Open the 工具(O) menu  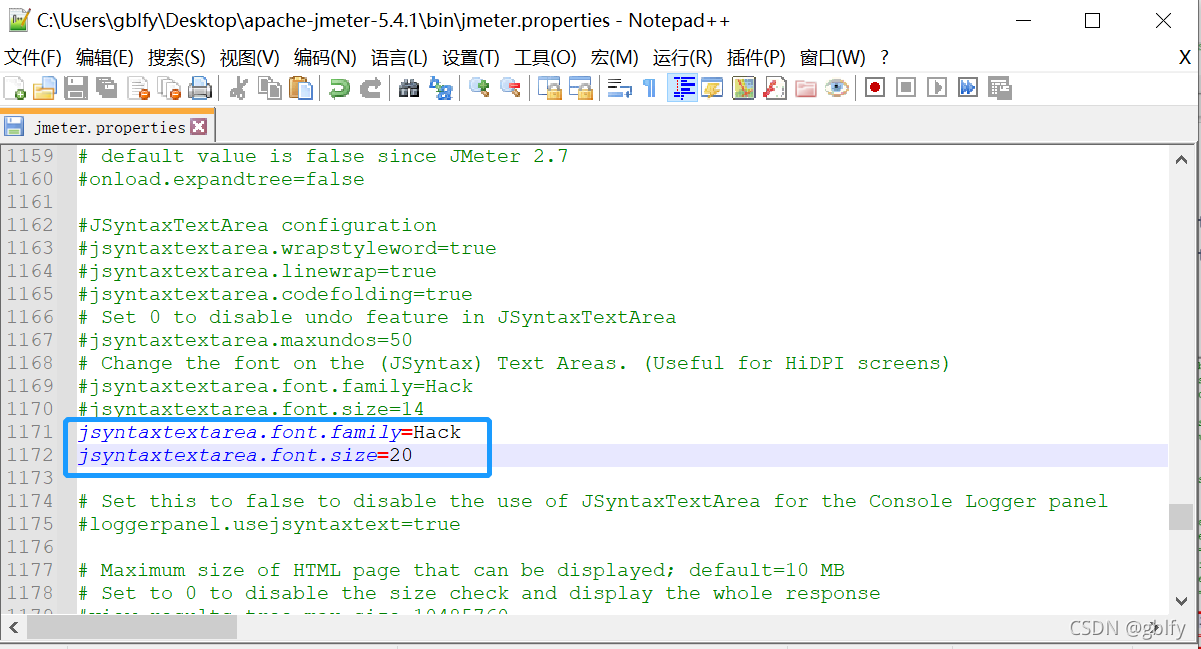(545, 58)
